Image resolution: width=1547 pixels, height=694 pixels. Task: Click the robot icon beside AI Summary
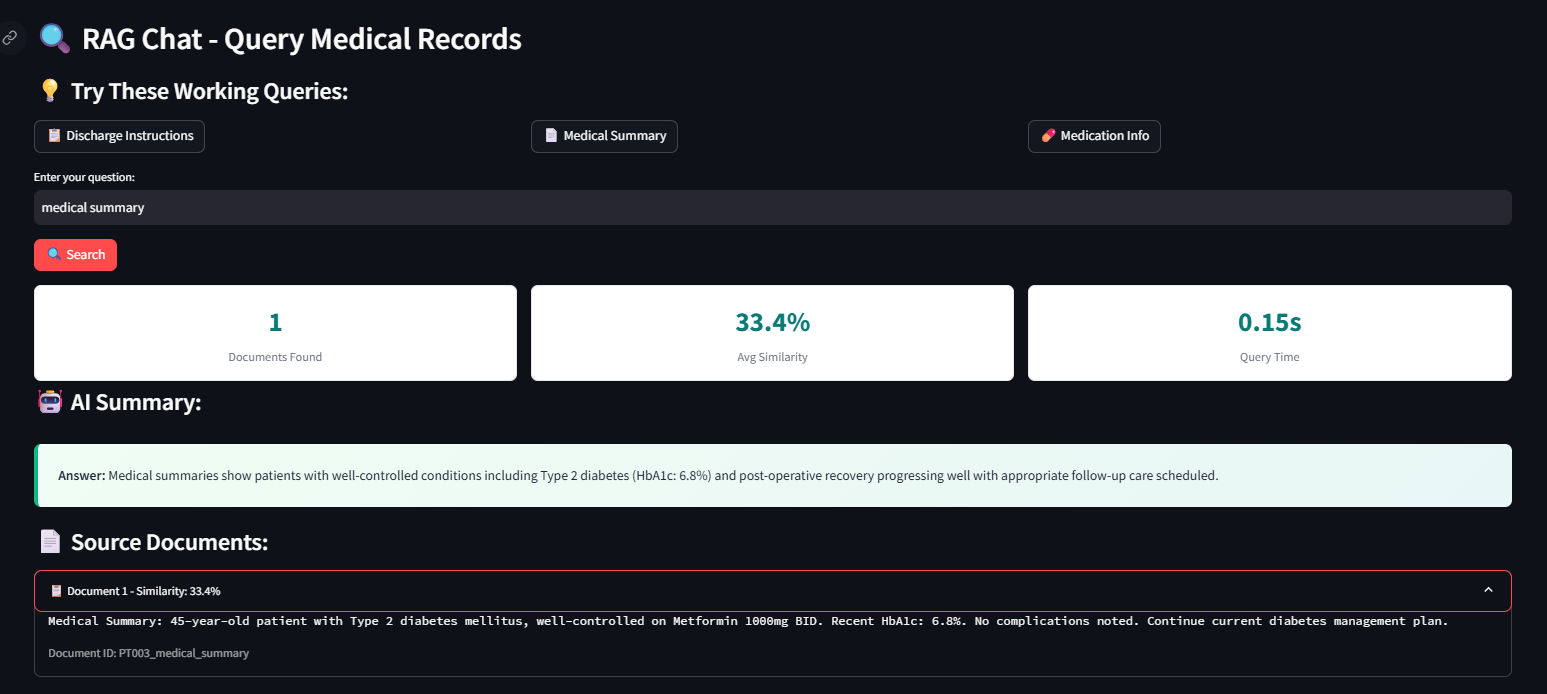49,403
